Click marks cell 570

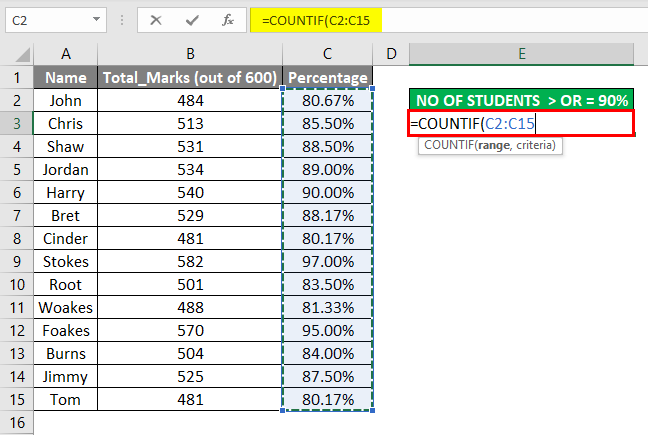point(190,330)
